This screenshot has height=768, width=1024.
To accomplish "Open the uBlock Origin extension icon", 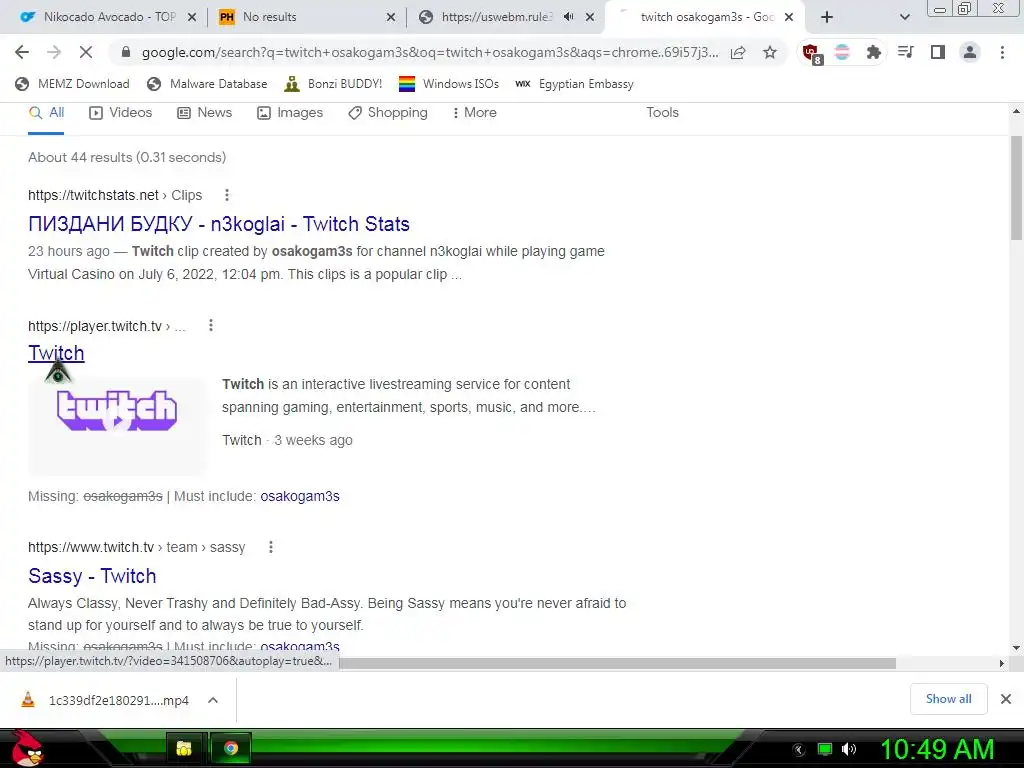I will coord(811,53).
